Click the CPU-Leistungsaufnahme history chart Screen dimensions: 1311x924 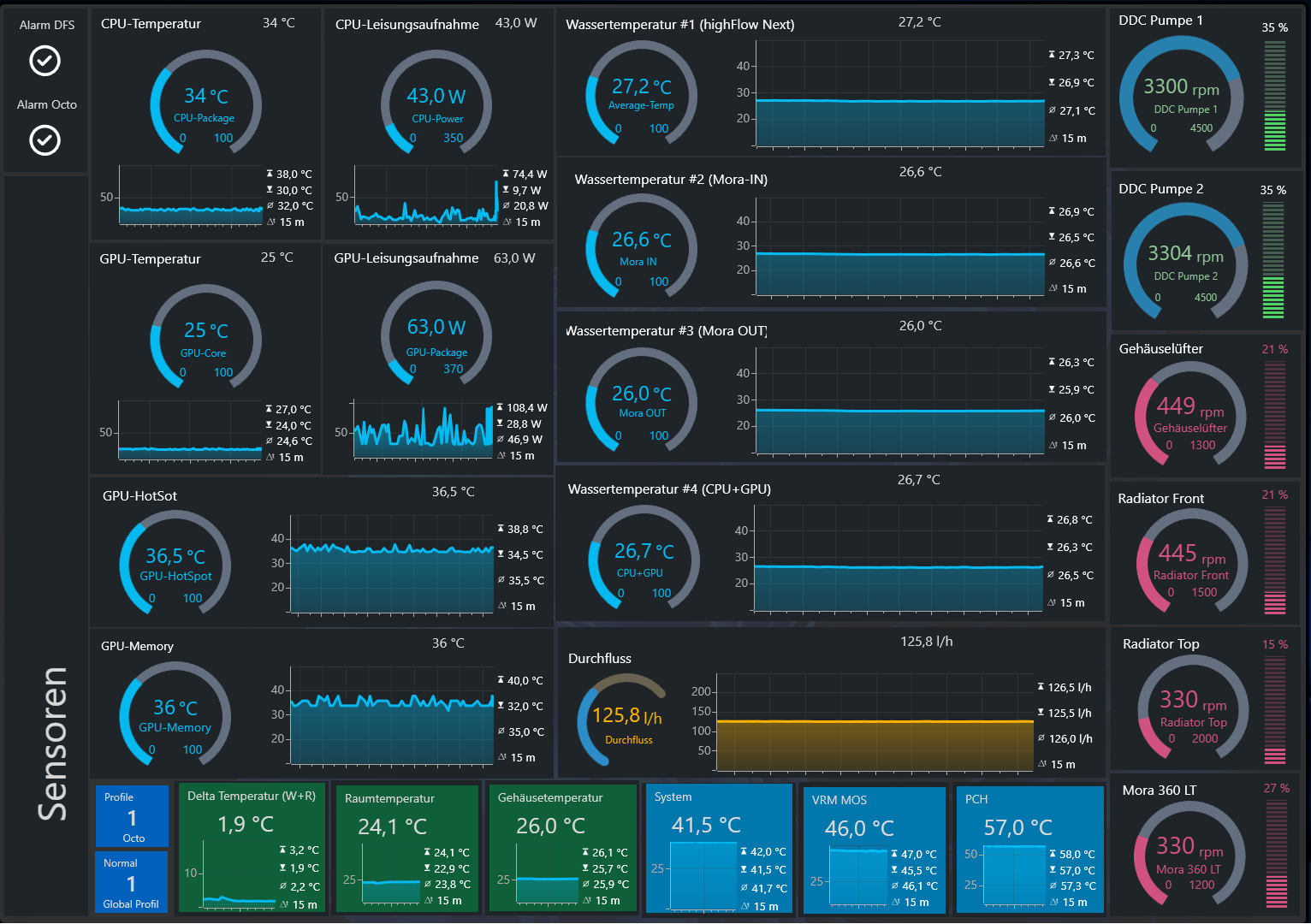coord(426,196)
